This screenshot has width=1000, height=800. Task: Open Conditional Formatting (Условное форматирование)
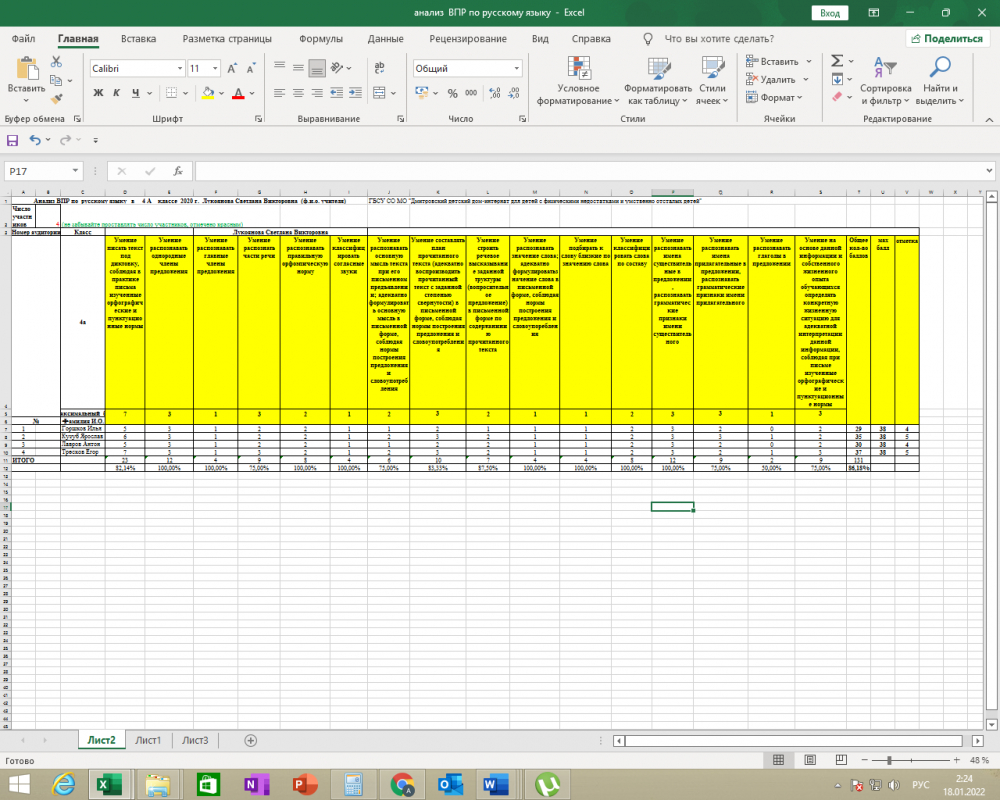click(x=578, y=81)
